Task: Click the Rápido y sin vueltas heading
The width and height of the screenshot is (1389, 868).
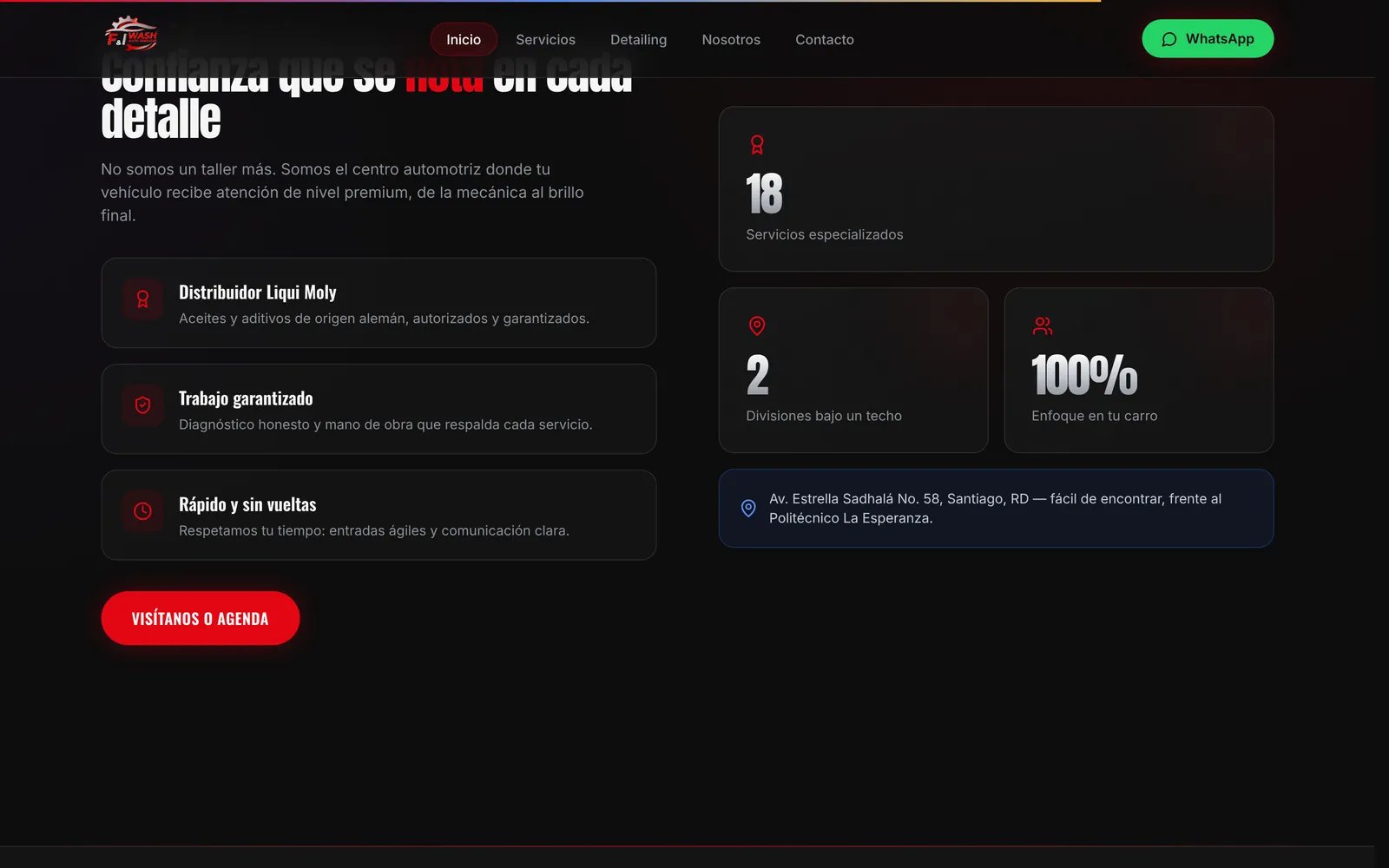Action: [247, 504]
